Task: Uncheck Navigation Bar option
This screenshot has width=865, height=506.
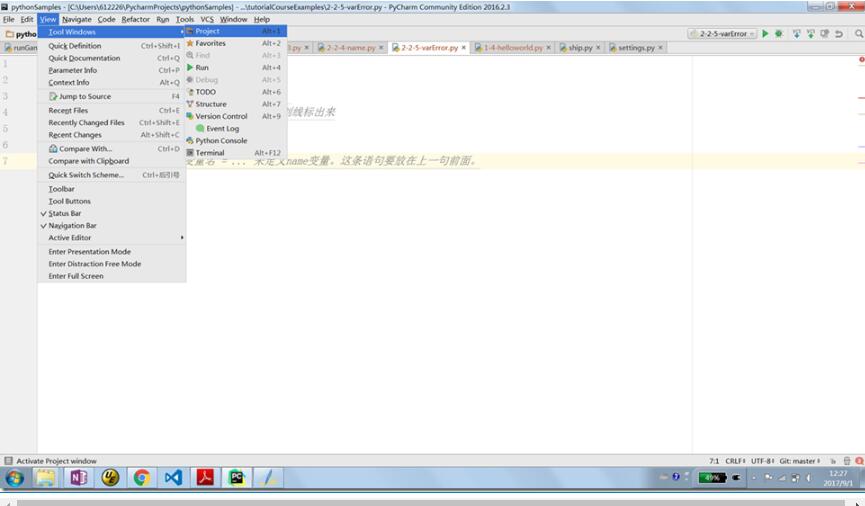Action: (112, 225)
